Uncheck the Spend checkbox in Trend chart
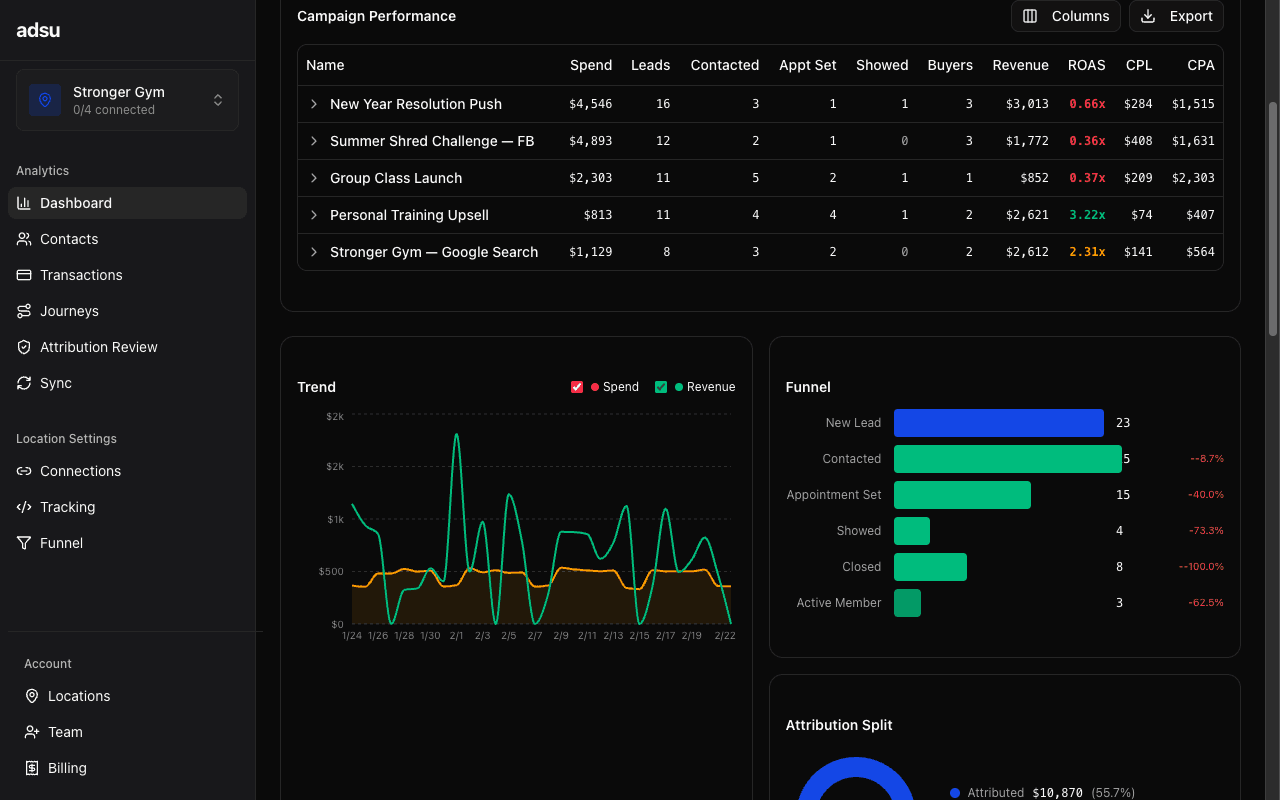 (x=577, y=386)
